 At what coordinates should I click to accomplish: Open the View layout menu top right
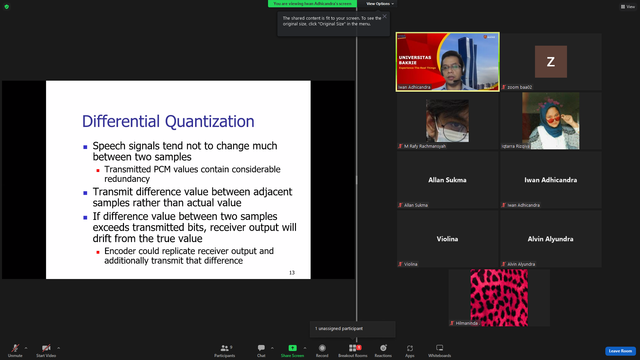click(628, 7)
